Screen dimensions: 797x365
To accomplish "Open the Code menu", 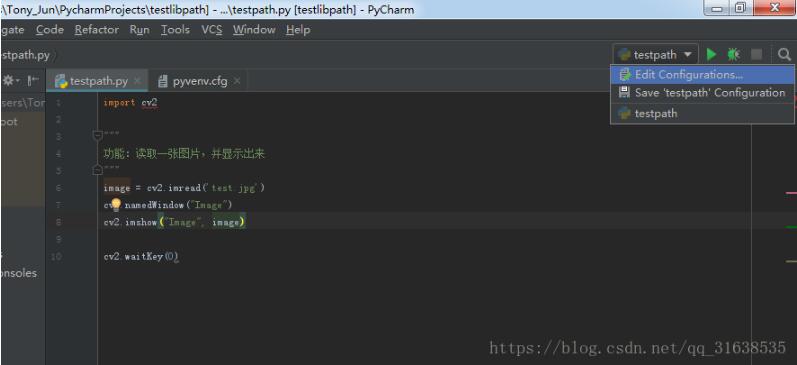I will [x=50, y=30].
